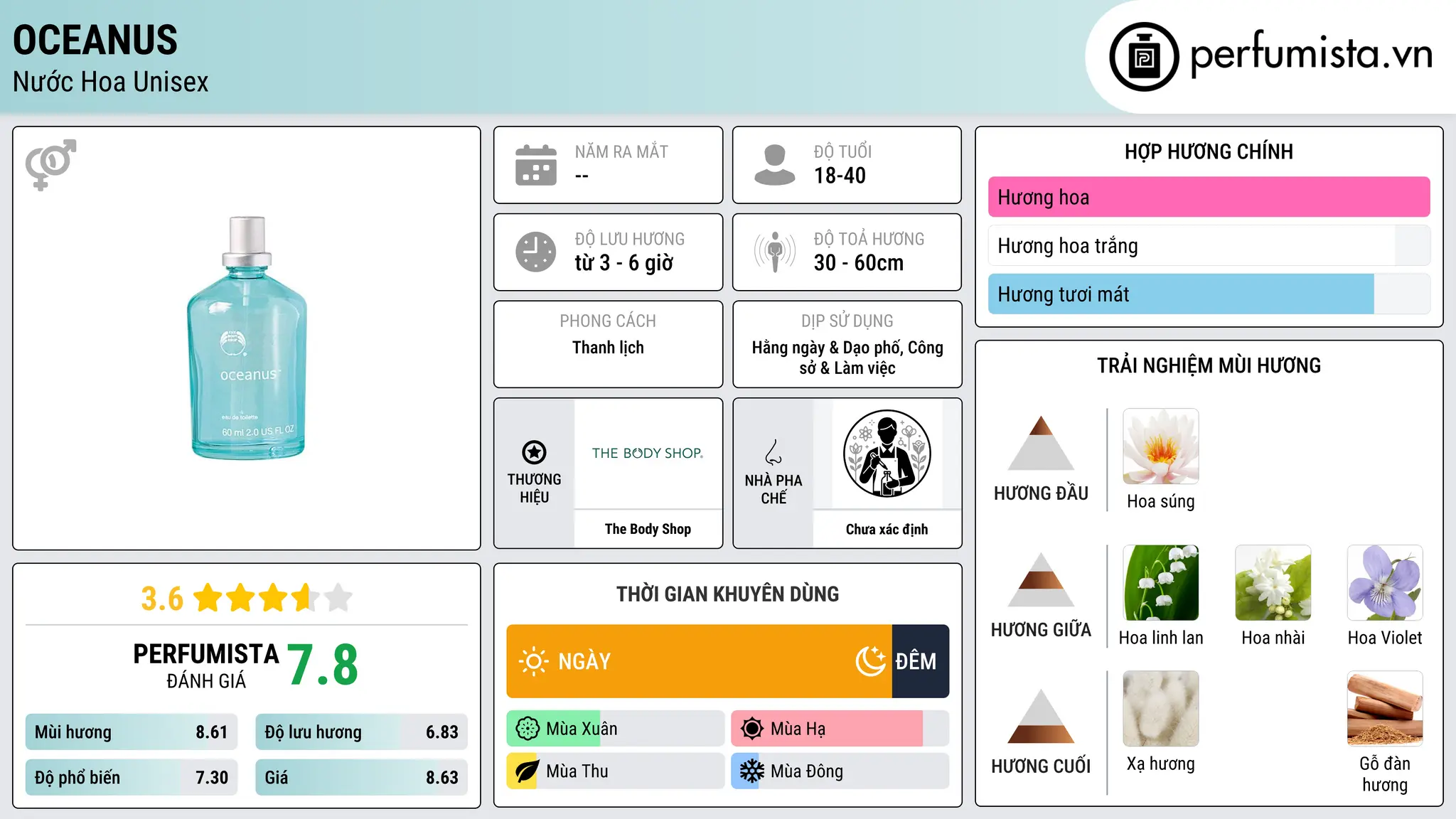The image size is (1456, 819).
Task: Click the Hợp hương chính heading
Action: click(1209, 152)
